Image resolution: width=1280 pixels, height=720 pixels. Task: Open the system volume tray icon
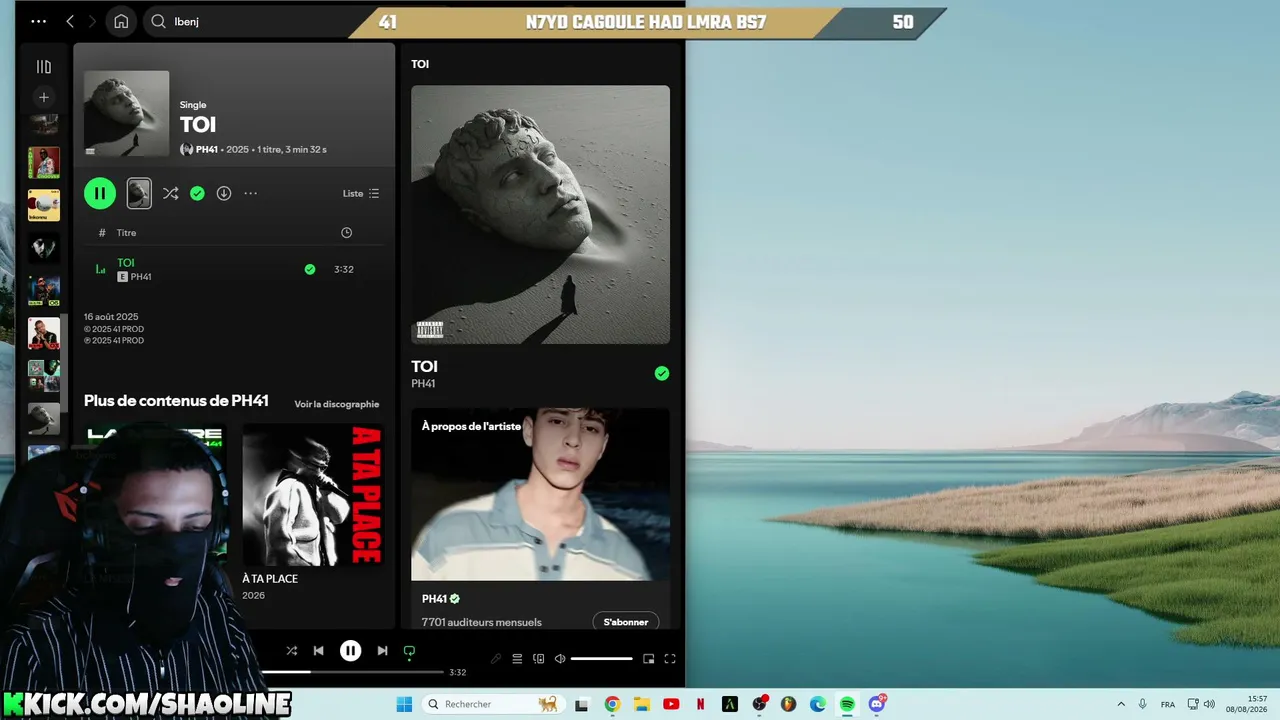pyautogui.click(x=1209, y=704)
